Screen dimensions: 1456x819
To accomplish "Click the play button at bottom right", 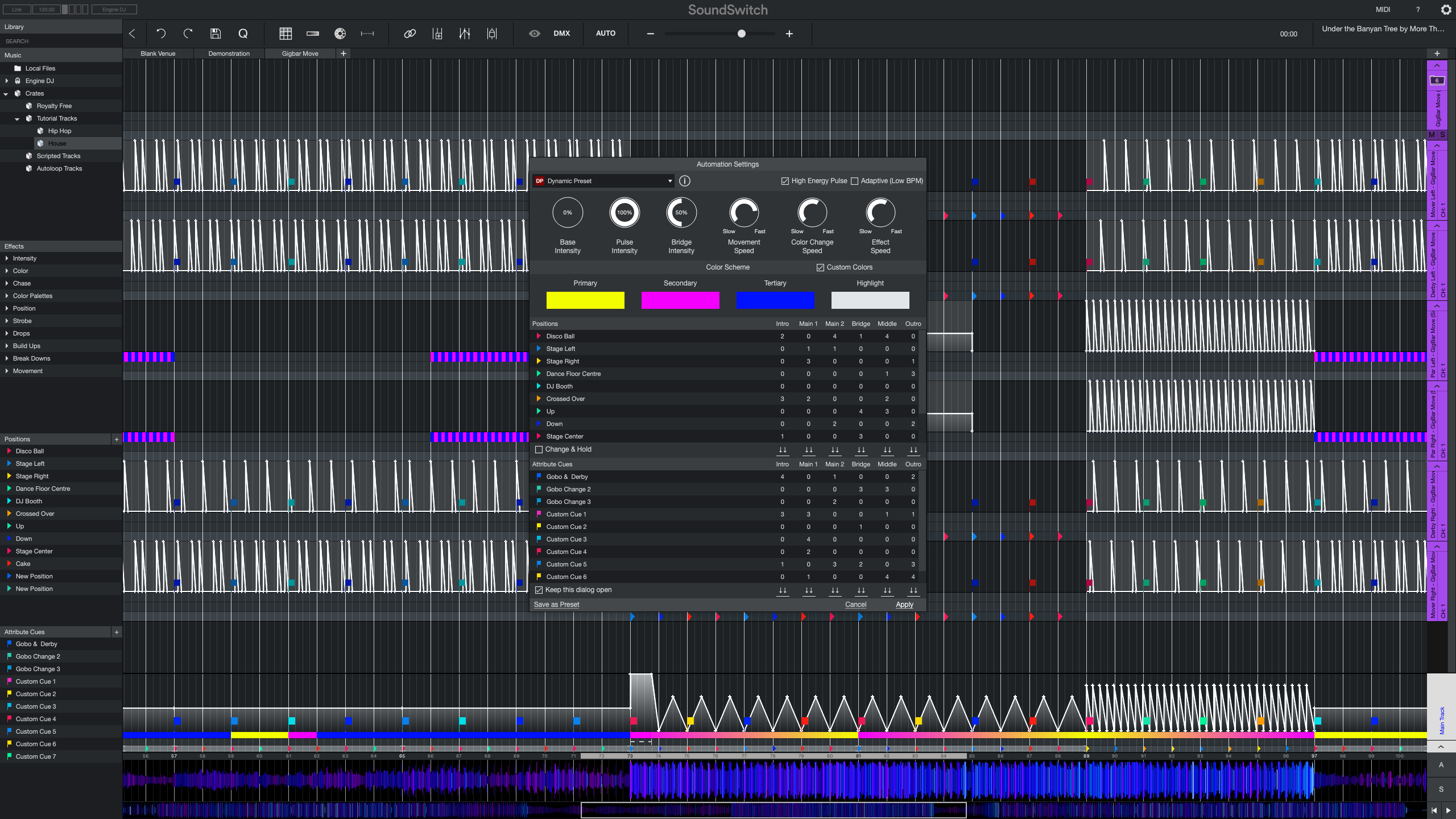I will [1448, 810].
